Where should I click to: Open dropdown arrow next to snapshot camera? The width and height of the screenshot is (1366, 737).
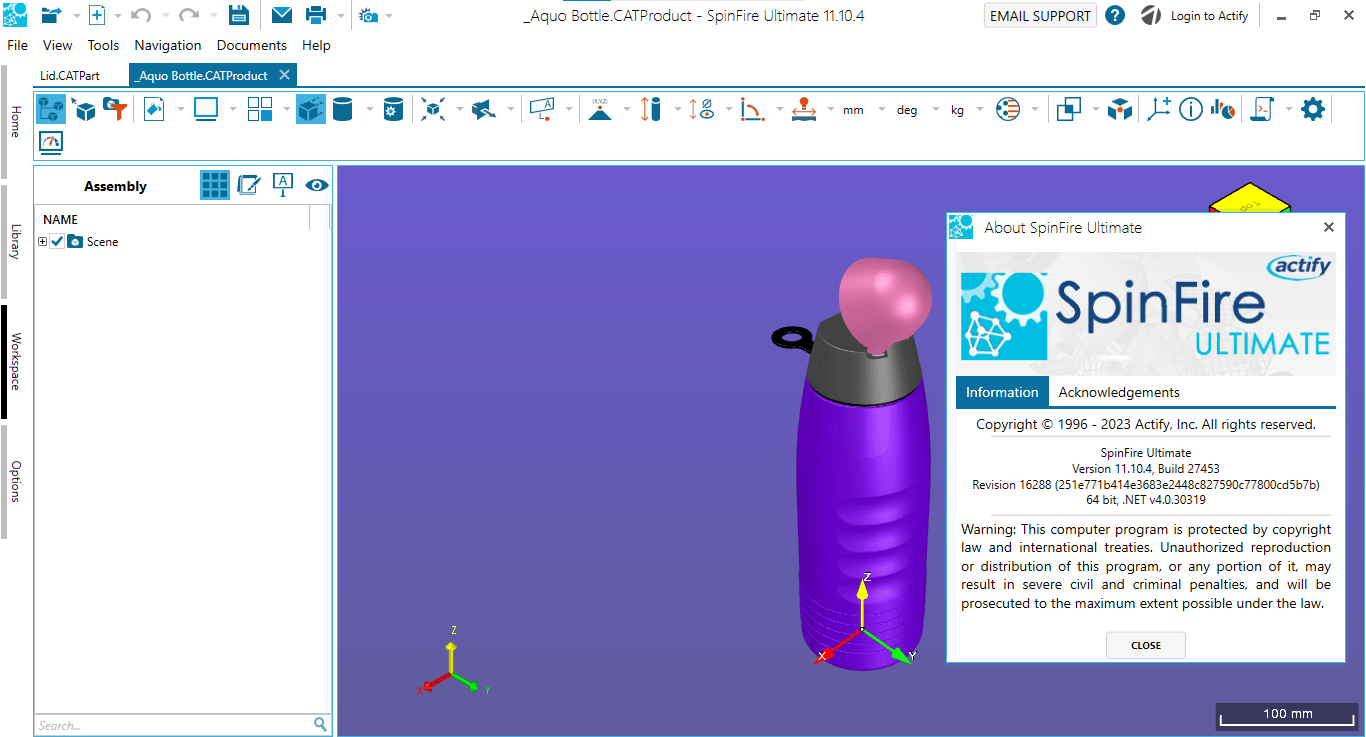(388, 16)
